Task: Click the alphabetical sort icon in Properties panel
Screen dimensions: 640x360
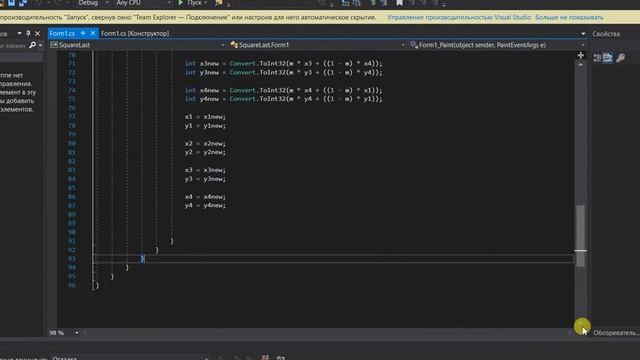Action: pyautogui.click(x=608, y=58)
